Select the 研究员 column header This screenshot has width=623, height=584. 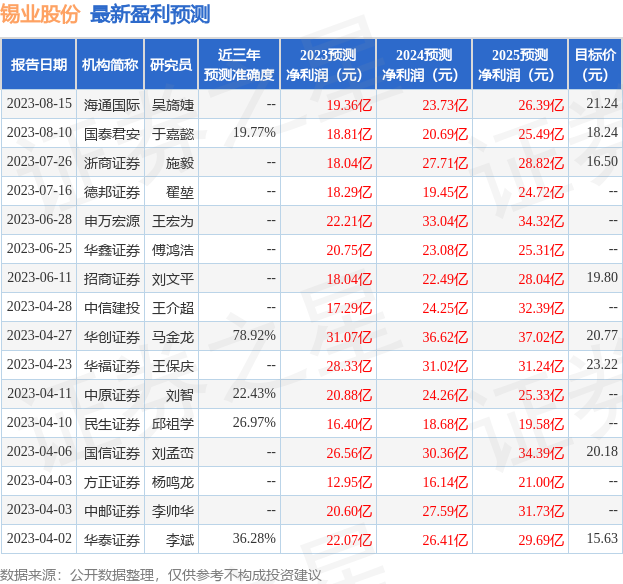pyautogui.click(x=171, y=64)
